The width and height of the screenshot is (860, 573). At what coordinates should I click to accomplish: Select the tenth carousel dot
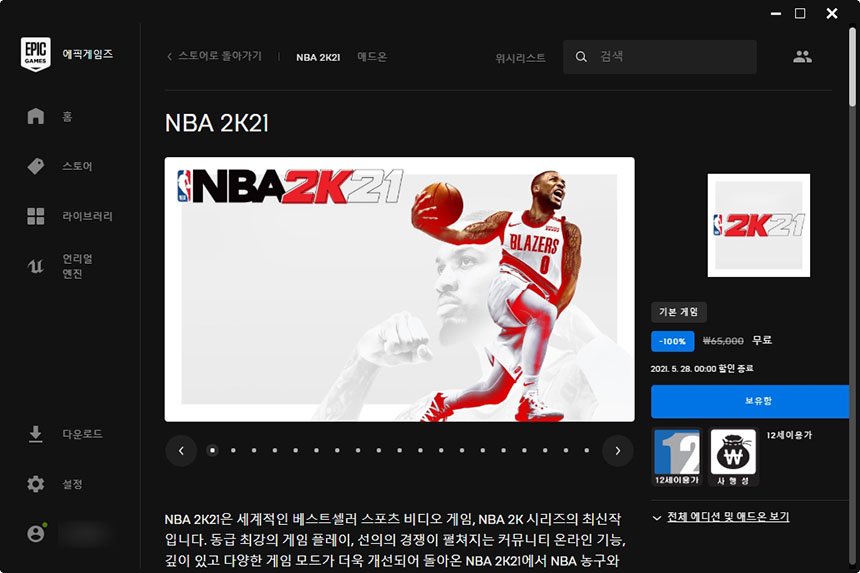coord(399,450)
